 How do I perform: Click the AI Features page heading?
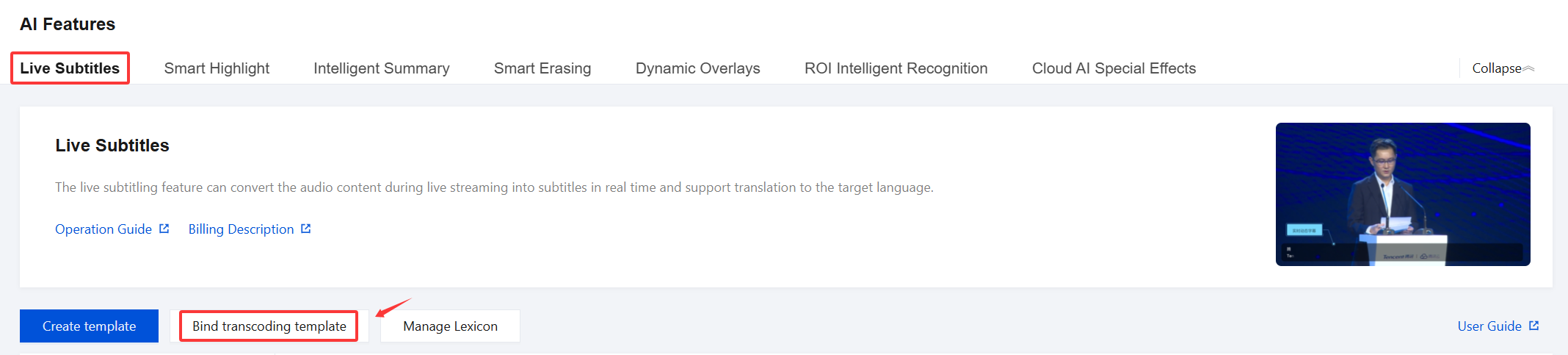68,24
